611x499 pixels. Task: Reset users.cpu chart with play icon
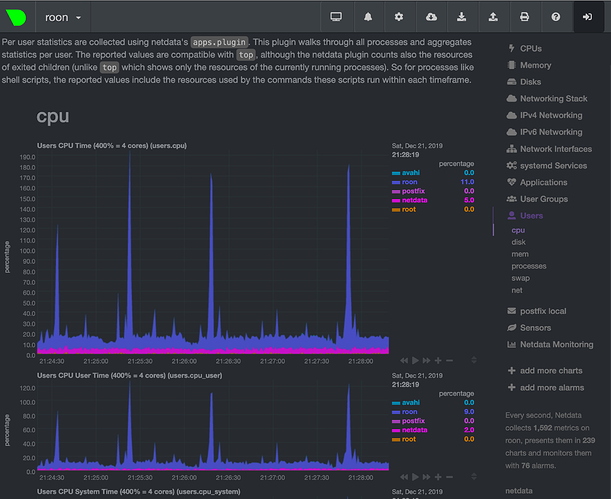(415, 361)
